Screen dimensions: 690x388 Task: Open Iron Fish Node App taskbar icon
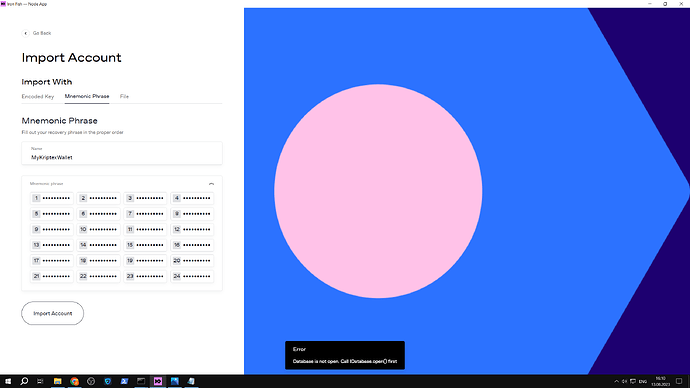(x=158, y=381)
